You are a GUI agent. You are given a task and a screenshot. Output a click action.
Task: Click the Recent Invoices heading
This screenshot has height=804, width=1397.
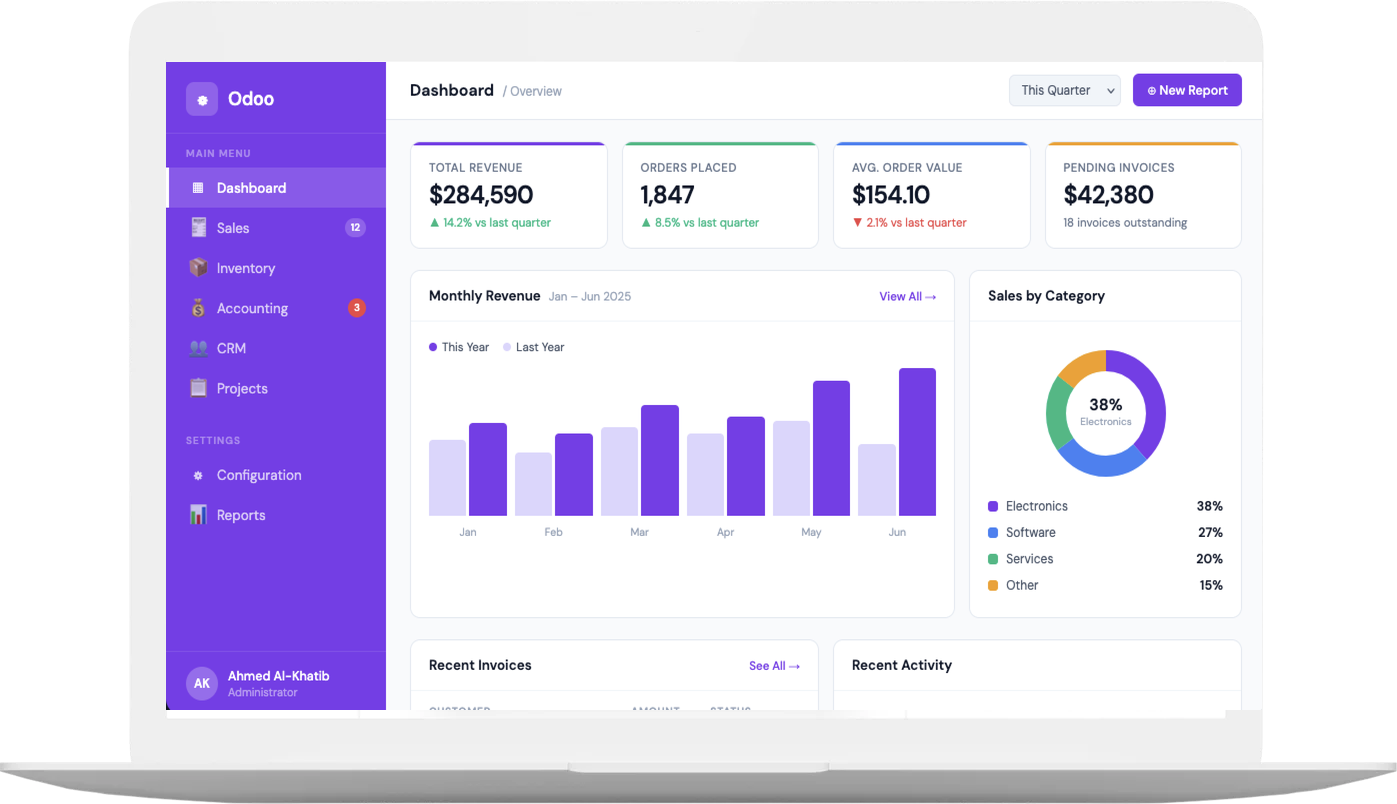480,665
